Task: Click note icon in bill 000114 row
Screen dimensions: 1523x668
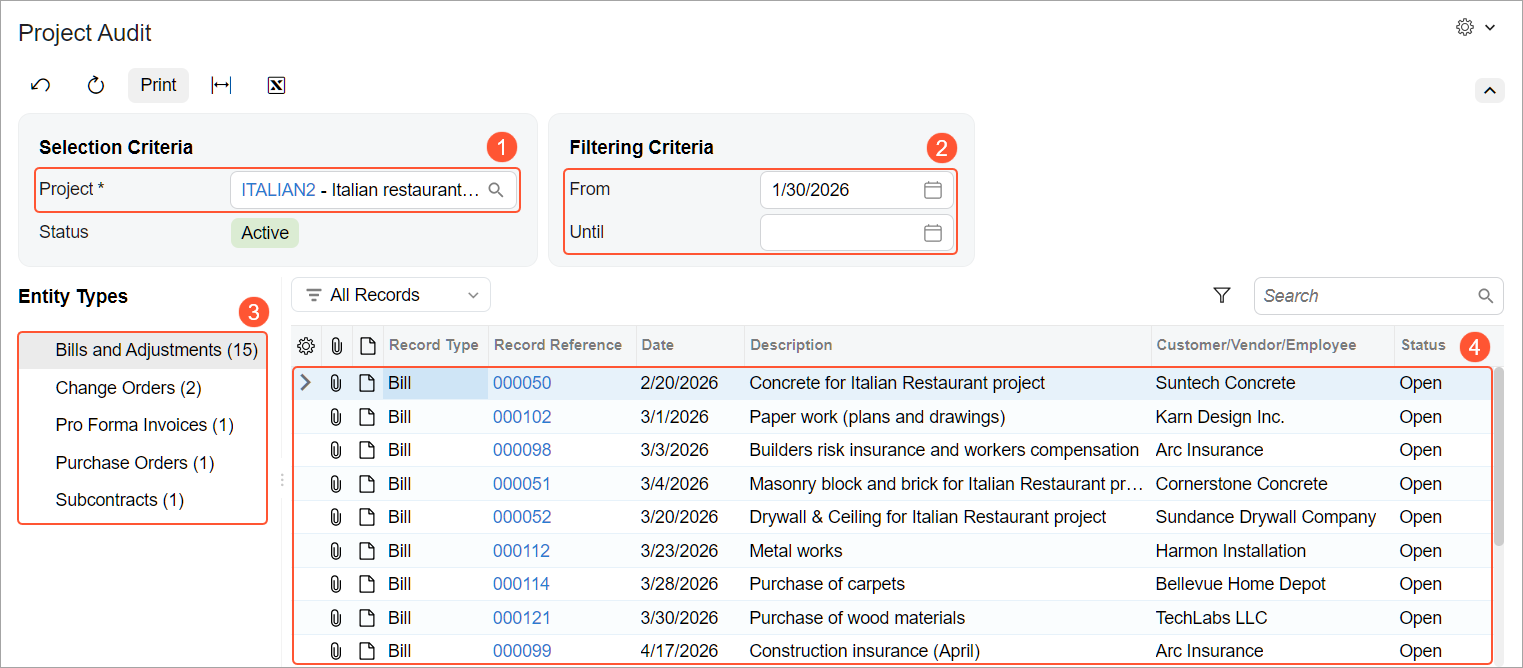Action: (368, 584)
